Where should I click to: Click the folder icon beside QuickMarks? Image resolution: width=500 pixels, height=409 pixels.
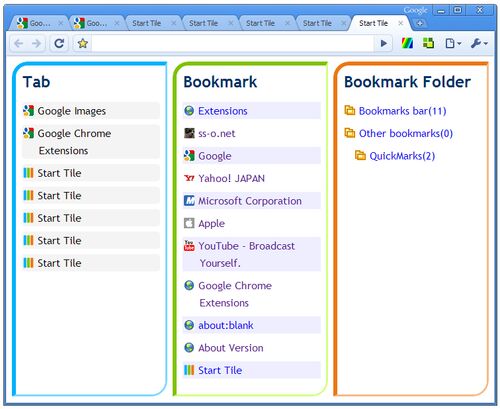[x=360, y=155]
